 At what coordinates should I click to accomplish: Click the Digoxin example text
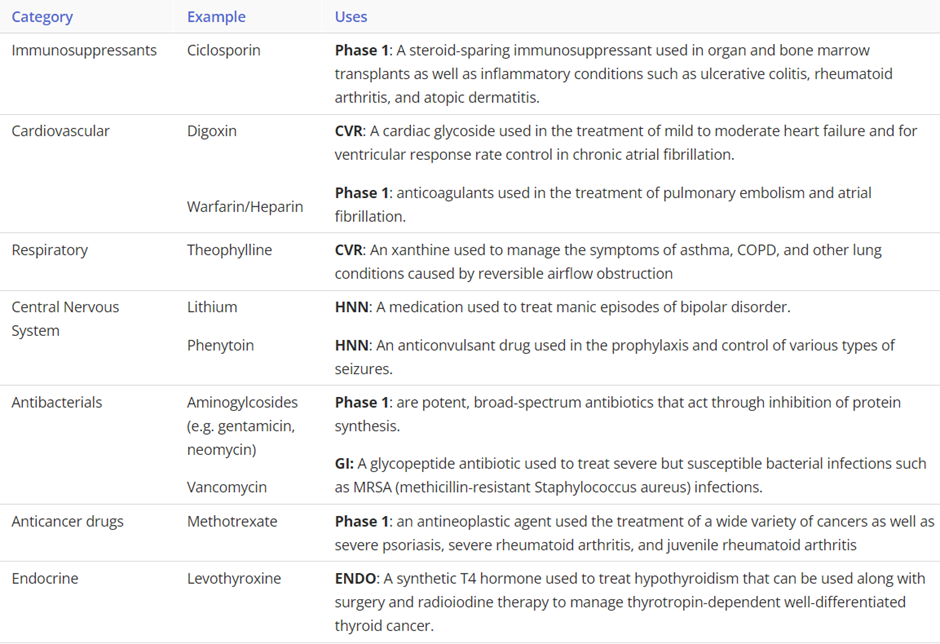click(x=212, y=131)
